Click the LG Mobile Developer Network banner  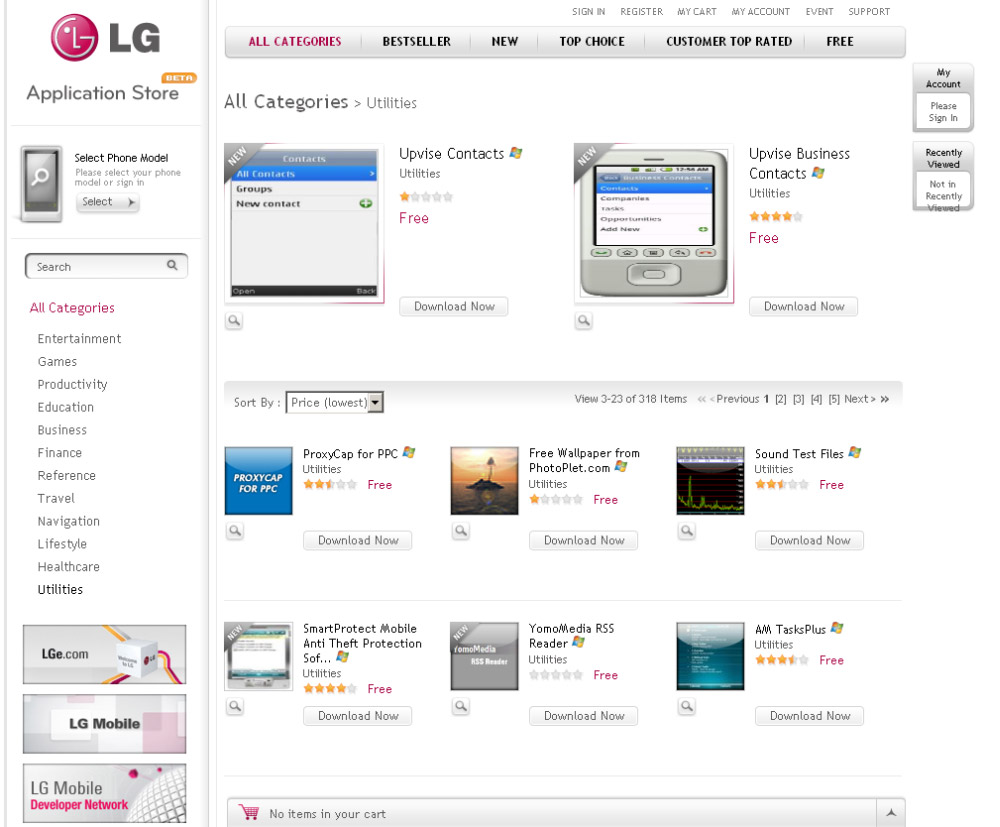click(x=105, y=793)
